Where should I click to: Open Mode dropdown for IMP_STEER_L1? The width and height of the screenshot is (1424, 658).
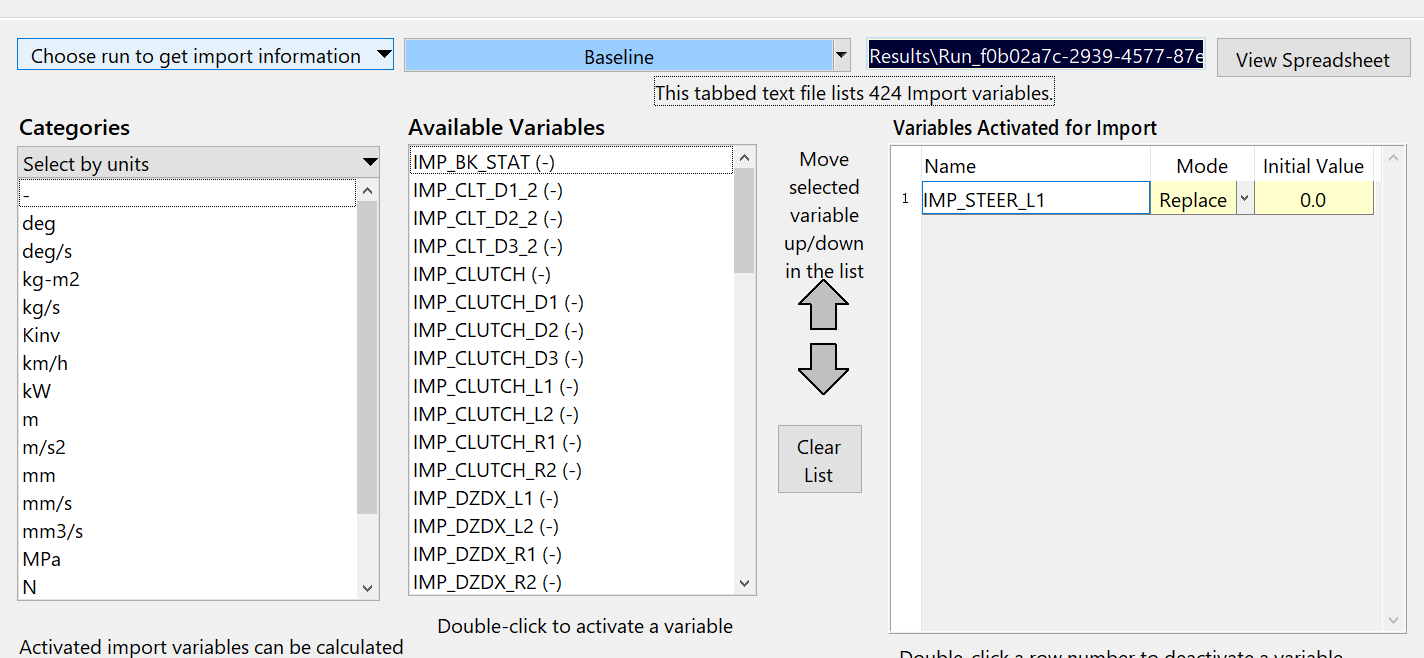(1244, 199)
